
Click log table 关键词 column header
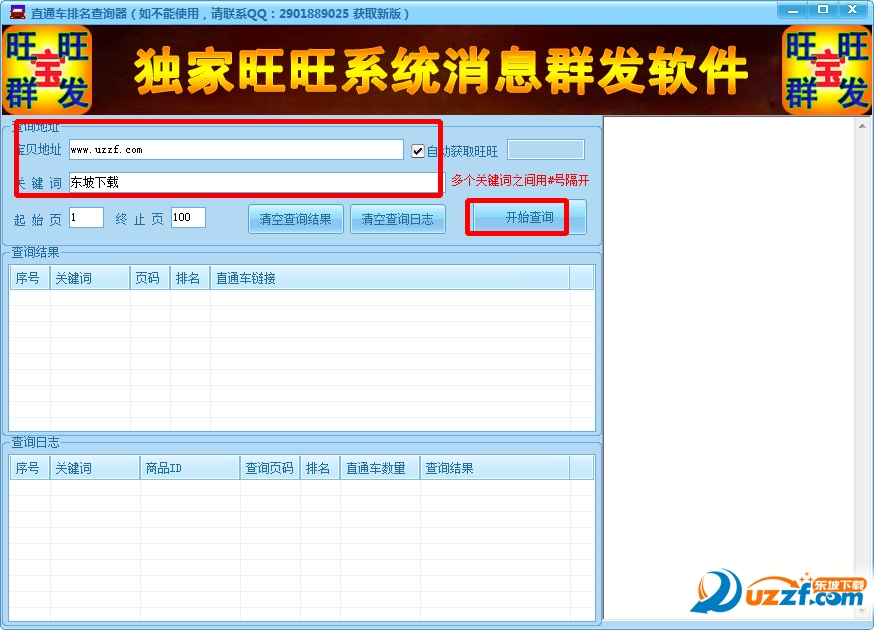click(x=95, y=468)
